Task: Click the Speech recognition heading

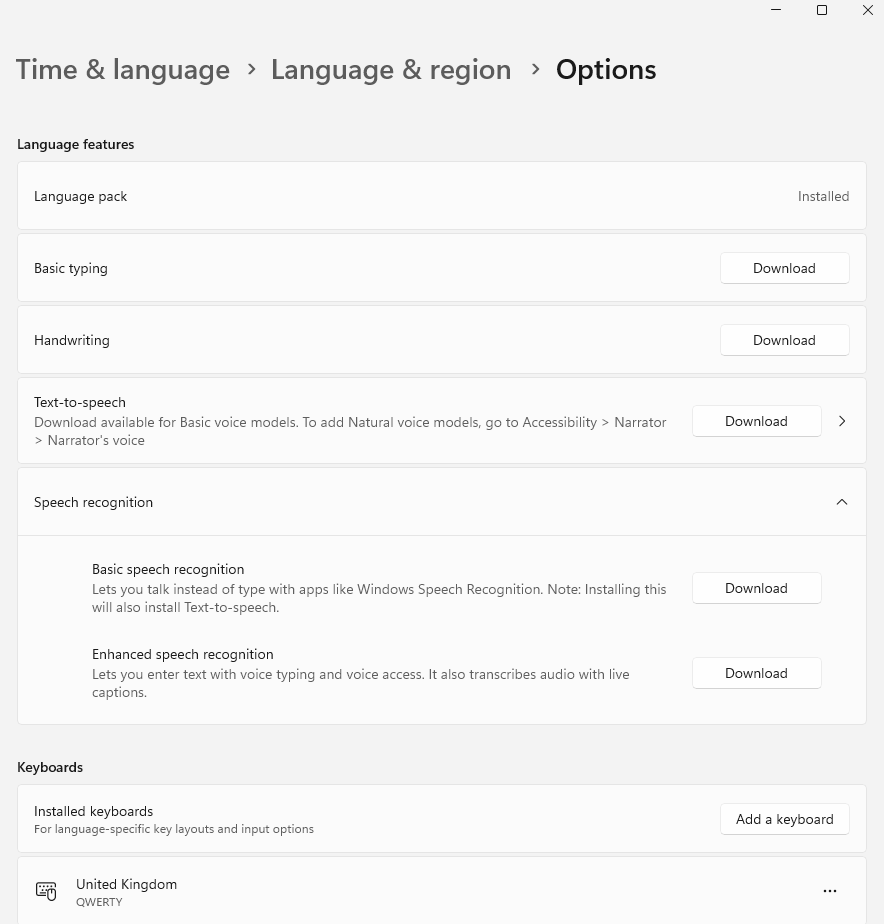Action: (x=93, y=502)
